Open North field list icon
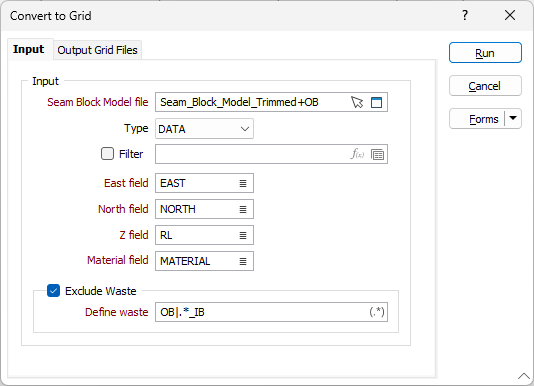 point(243,210)
